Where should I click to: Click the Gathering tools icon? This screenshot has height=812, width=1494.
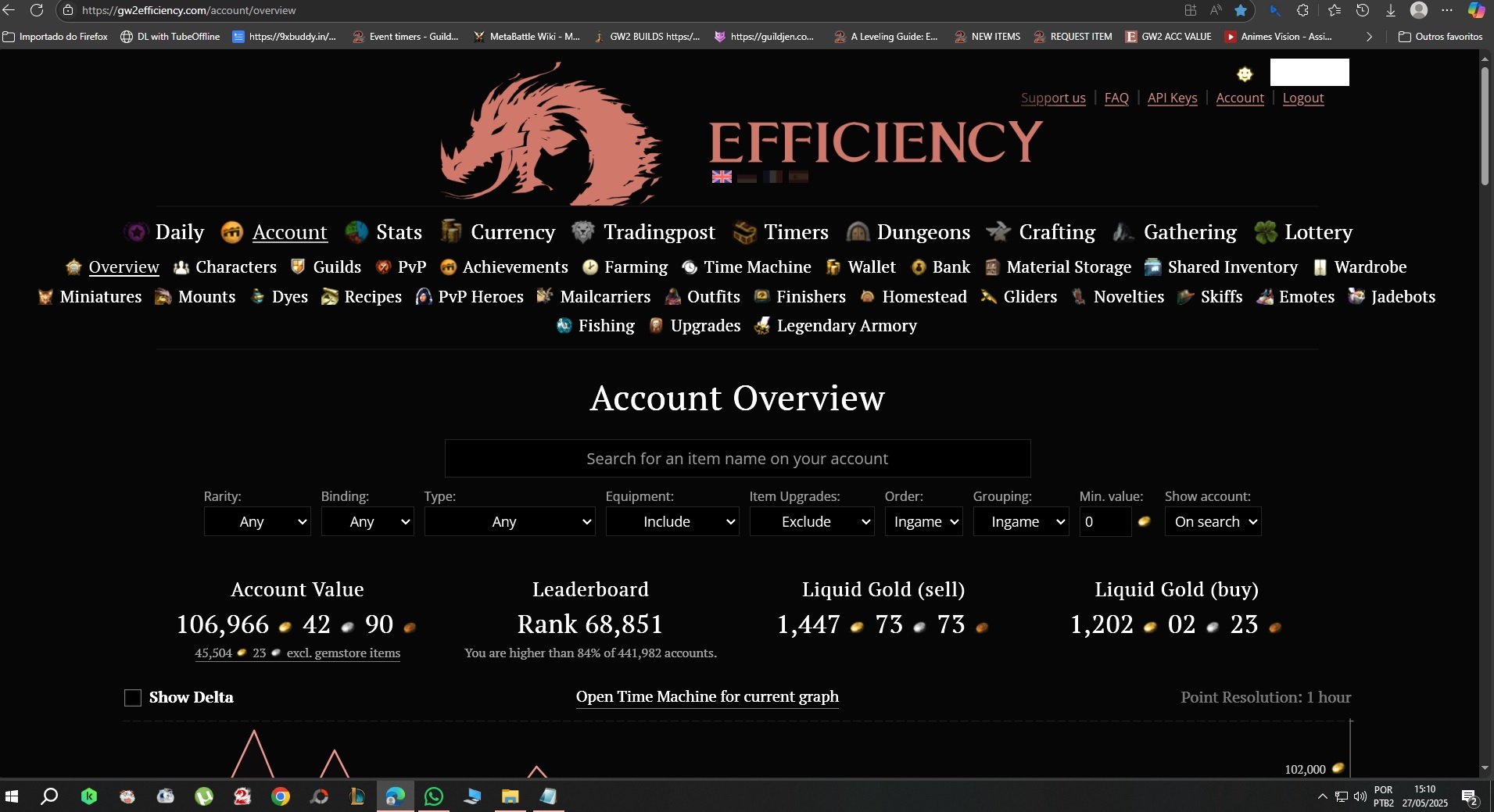pos(1123,232)
